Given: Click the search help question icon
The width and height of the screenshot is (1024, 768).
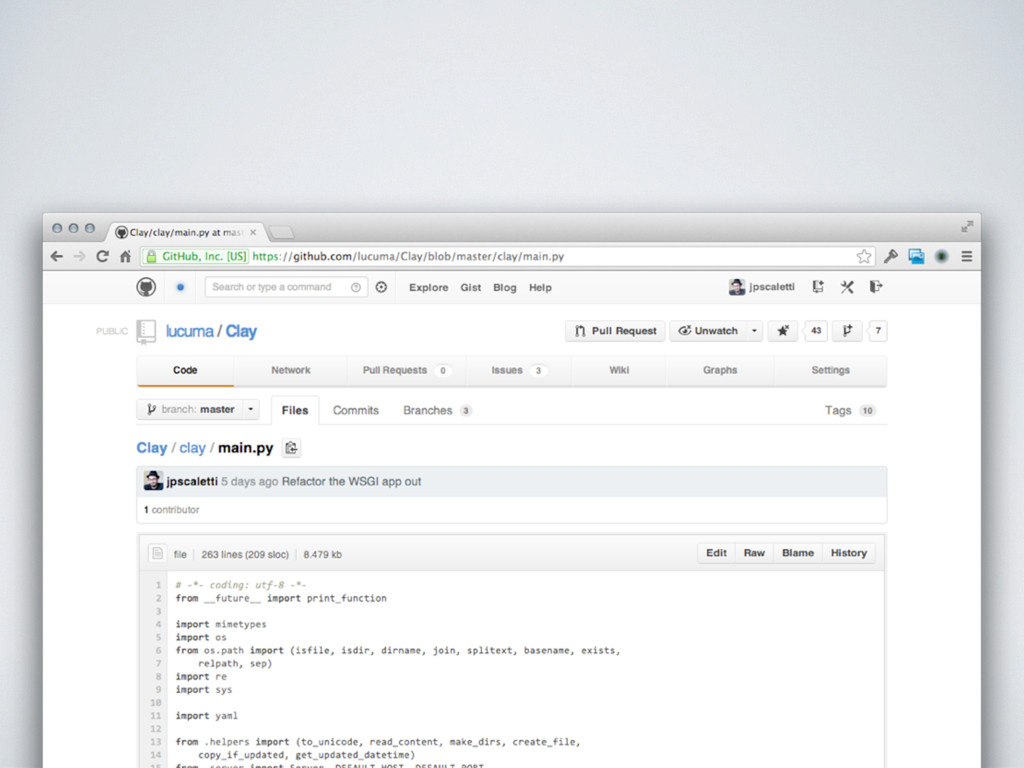Looking at the screenshot, I should [356, 287].
